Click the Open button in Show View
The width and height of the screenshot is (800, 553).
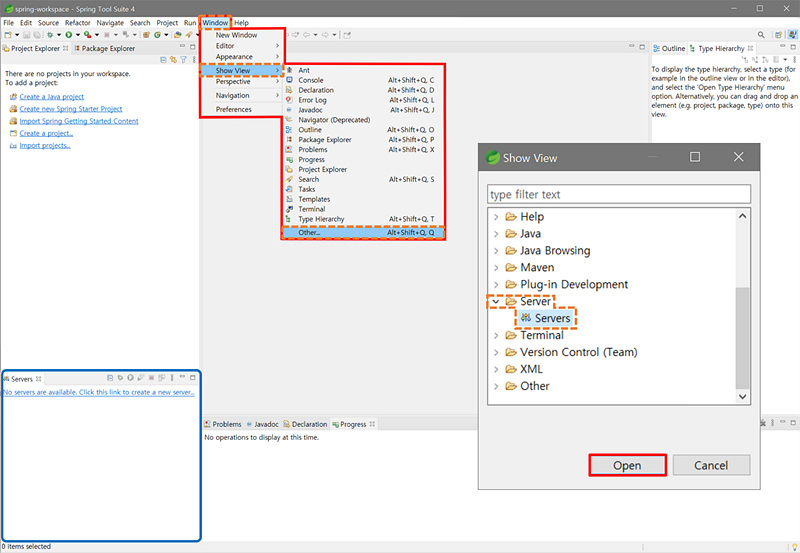(627, 465)
